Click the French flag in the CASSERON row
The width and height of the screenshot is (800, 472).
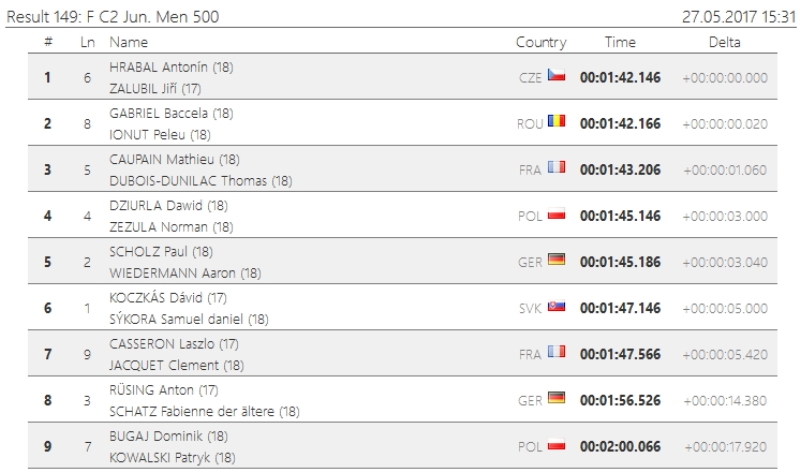pyautogui.click(x=556, y=353)
